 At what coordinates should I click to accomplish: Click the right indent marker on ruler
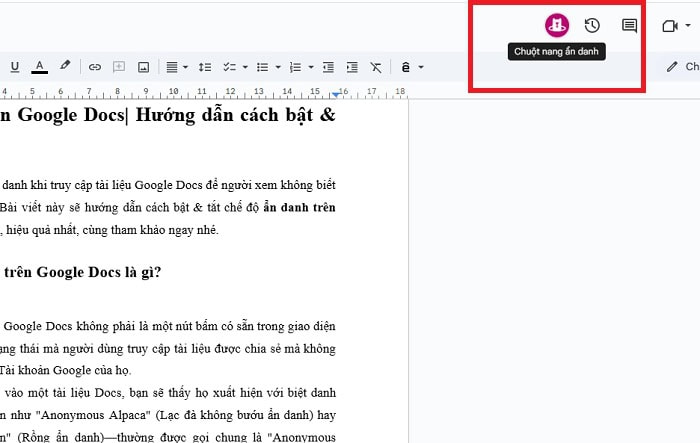[338, 95]
